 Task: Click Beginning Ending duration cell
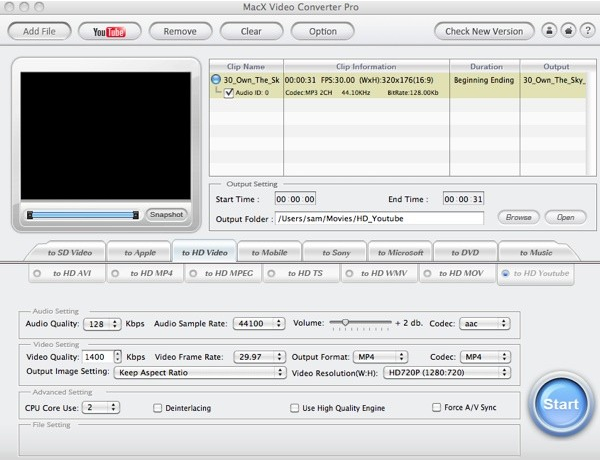[x=484, y=80]
